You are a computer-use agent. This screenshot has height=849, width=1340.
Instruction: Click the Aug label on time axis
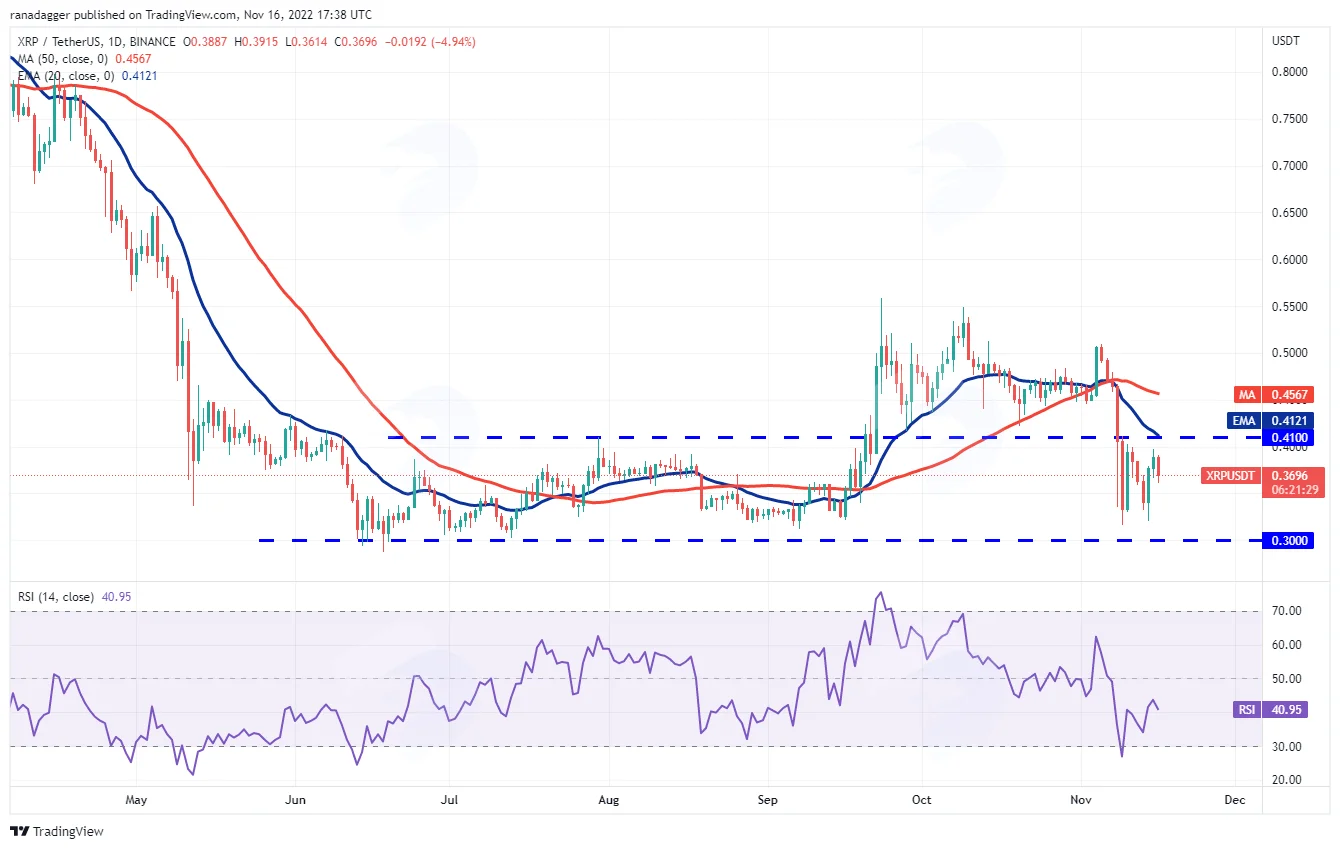coord(608,800)
